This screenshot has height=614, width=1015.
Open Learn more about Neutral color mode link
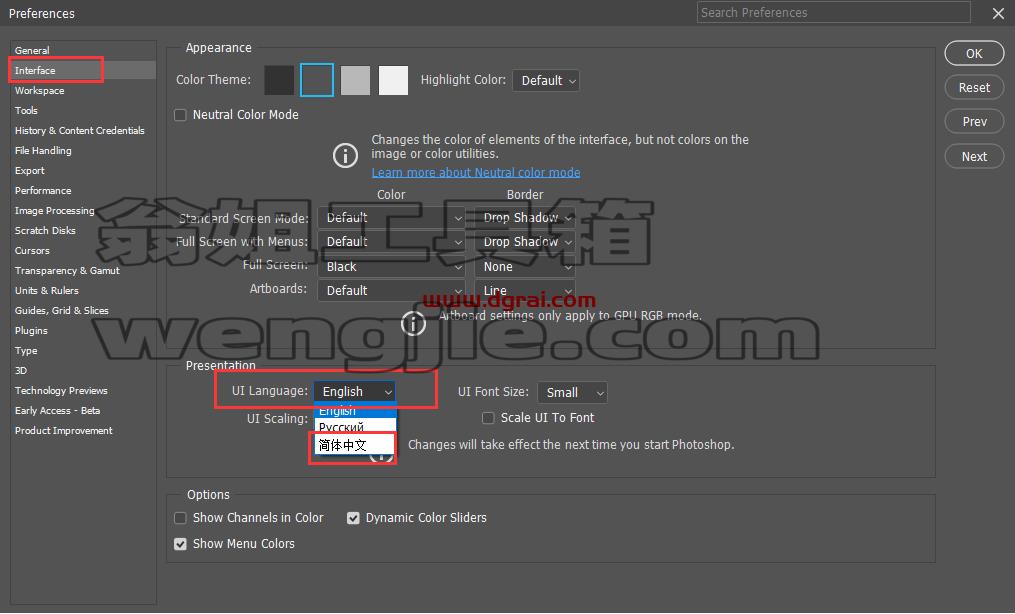pos(476,172)
